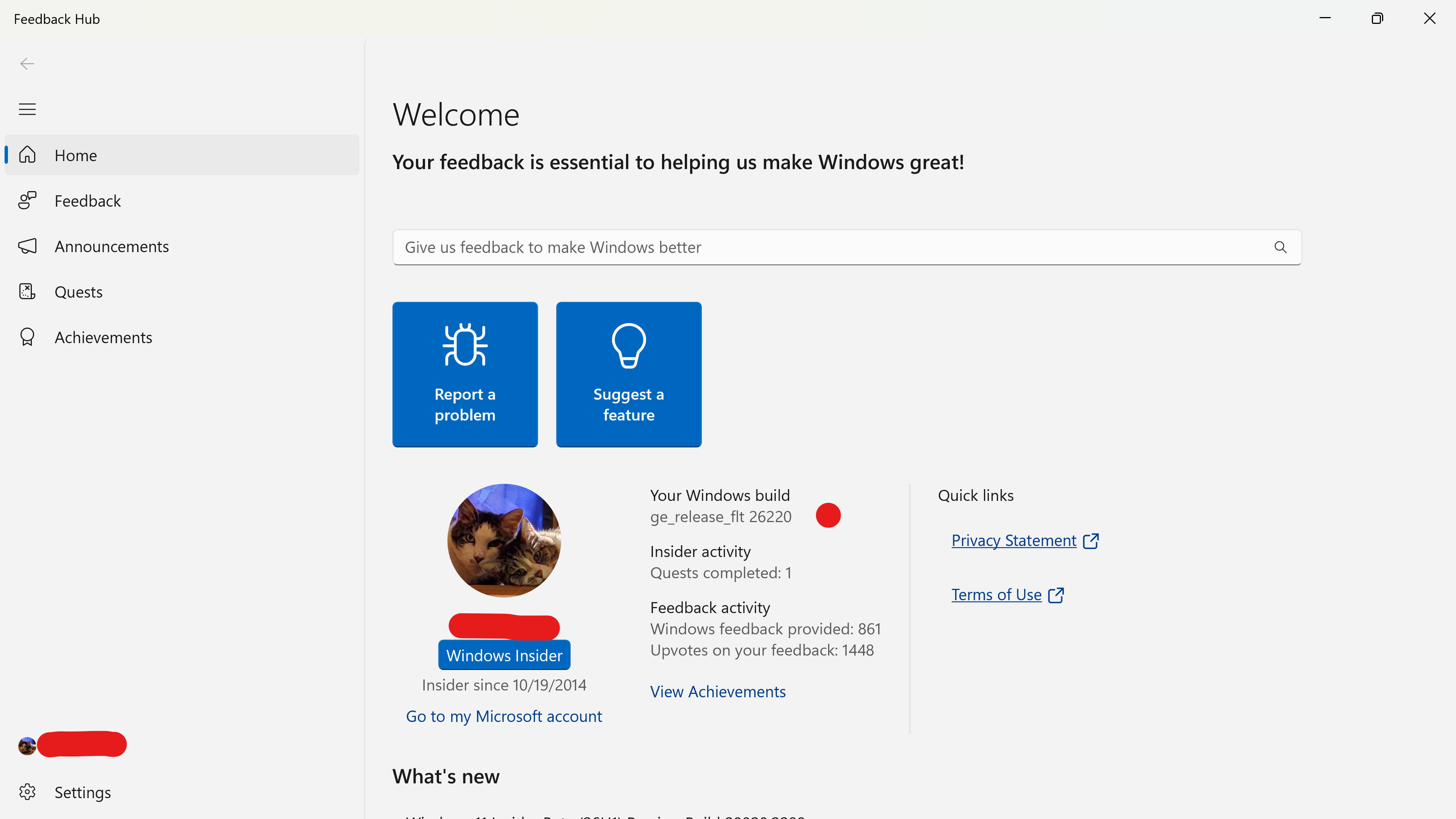Screen dimensions: 1456x819
Task: Navigate to Quests
Action: click(182, 292)
